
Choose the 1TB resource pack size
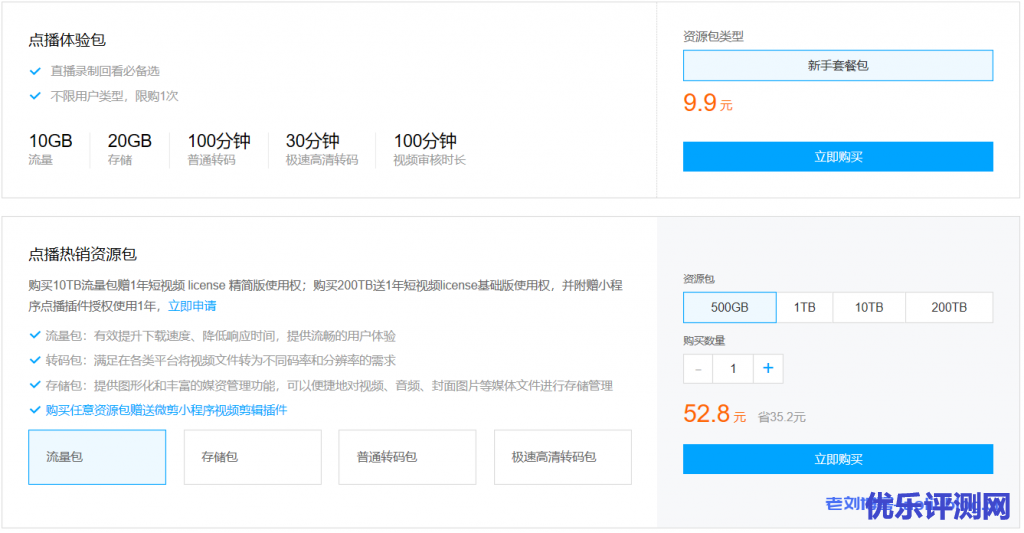(804, 308)
